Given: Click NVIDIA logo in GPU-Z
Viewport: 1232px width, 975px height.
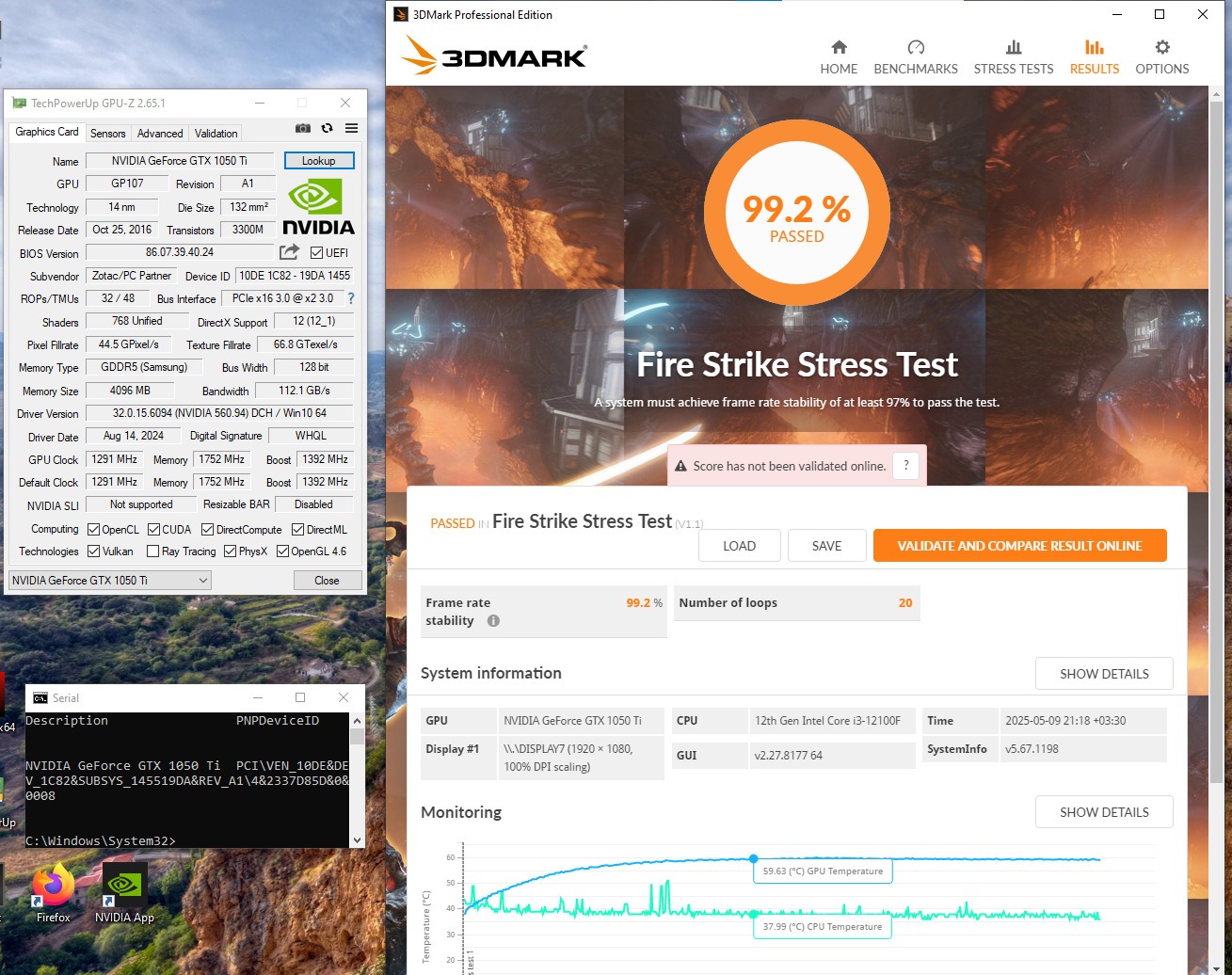Looking at the screenshot, I should point(318,206).
